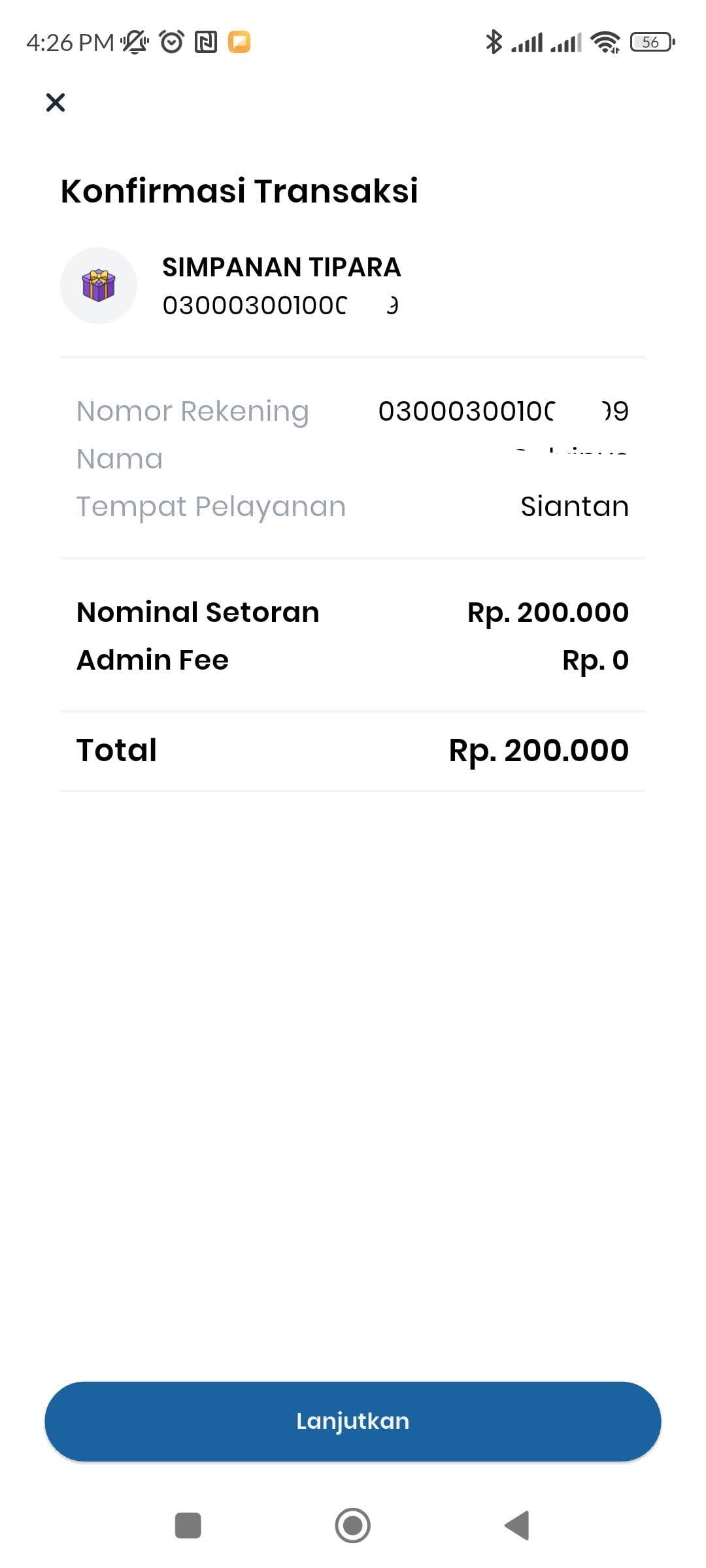Tap the Admin Fee value Rp. 0
The height and width of the screenshot is (1568, 706).
pos(596,660)
